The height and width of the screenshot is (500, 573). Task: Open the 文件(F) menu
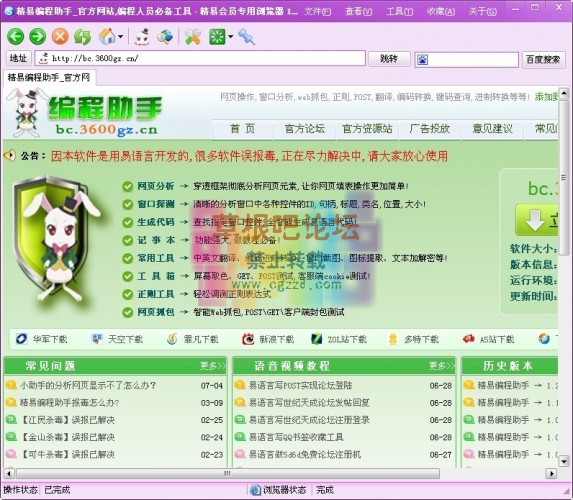click(318, 11)
